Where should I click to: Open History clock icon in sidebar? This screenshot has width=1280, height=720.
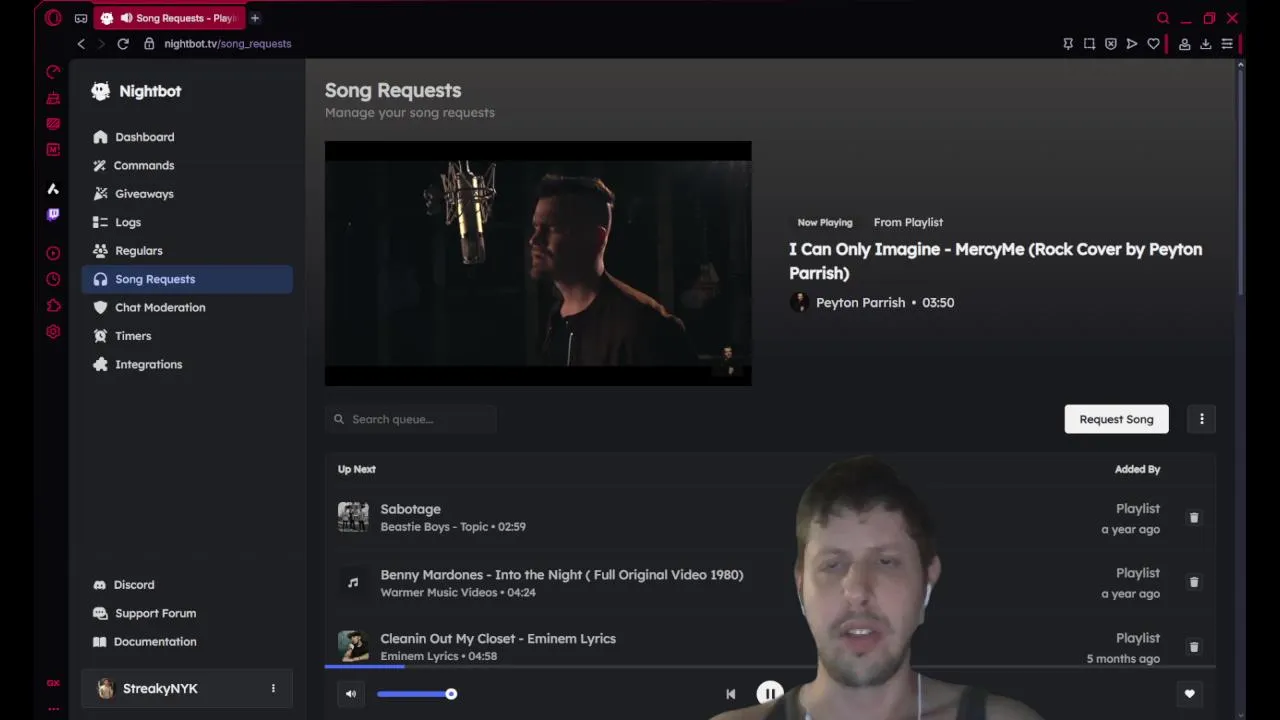[x=53, y=279]
